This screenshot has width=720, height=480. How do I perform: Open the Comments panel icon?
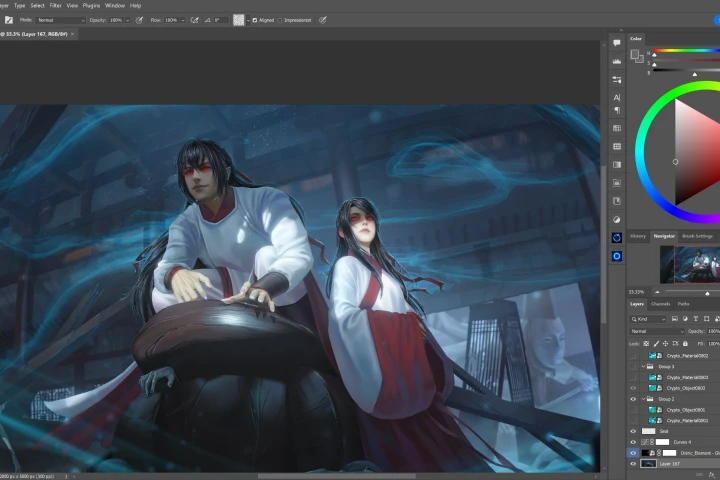point(617,43)
